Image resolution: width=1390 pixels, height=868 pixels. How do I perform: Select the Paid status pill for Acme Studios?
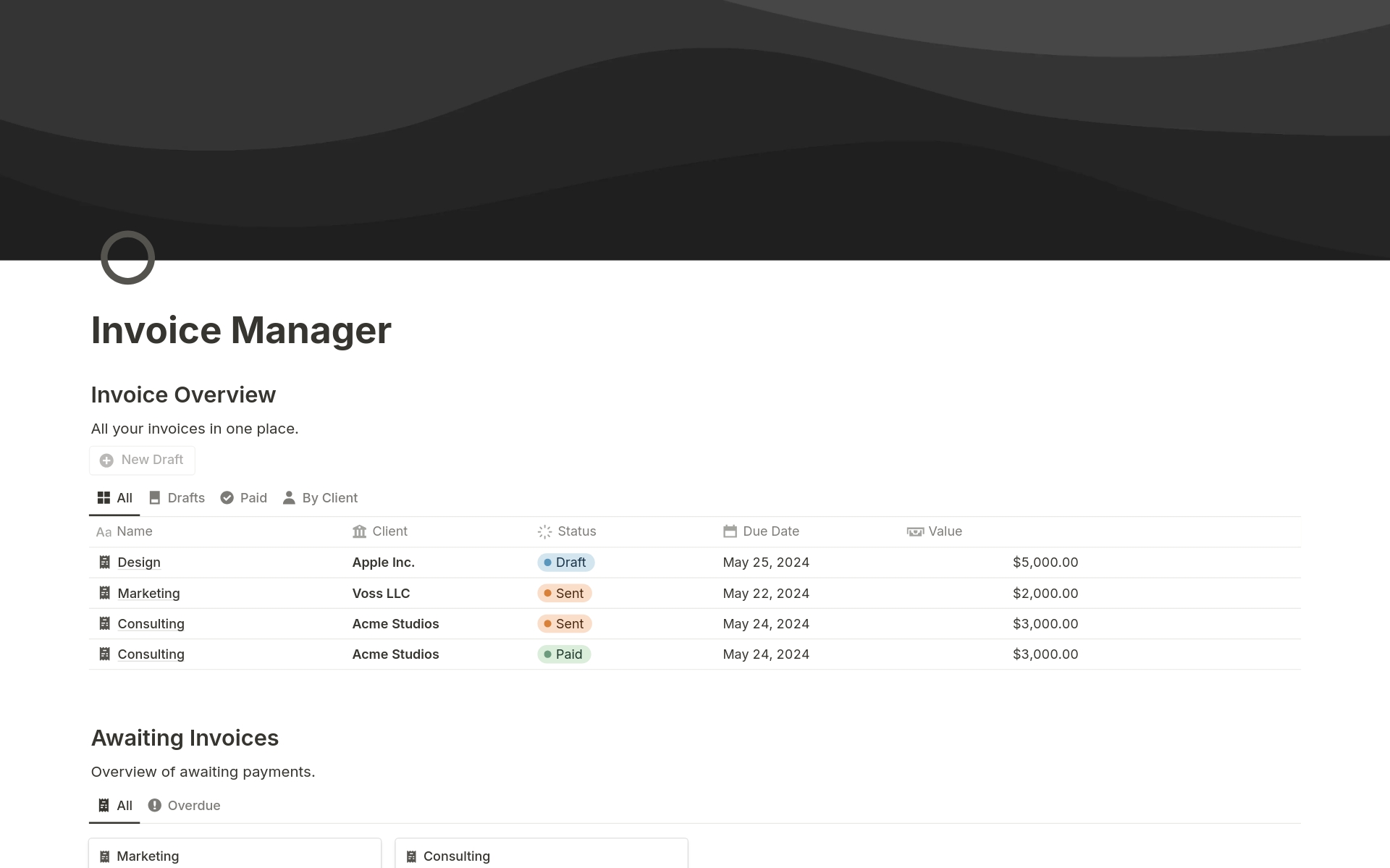[x=564, y=654]
